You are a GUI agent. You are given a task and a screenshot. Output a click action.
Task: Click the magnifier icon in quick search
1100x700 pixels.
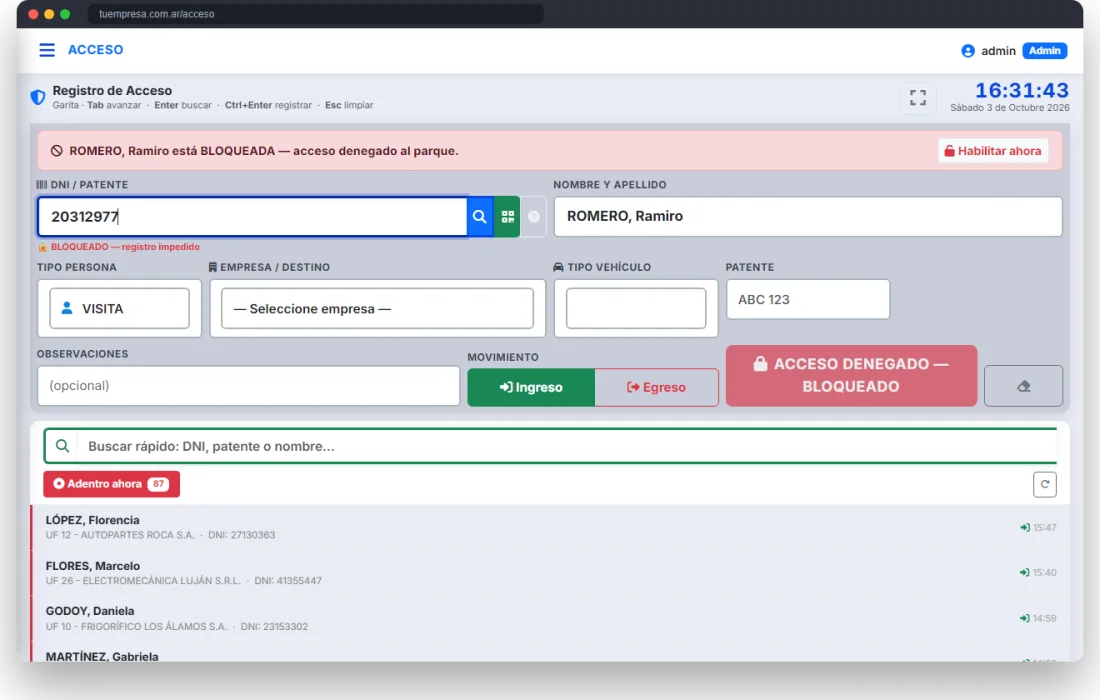point(62,446)
